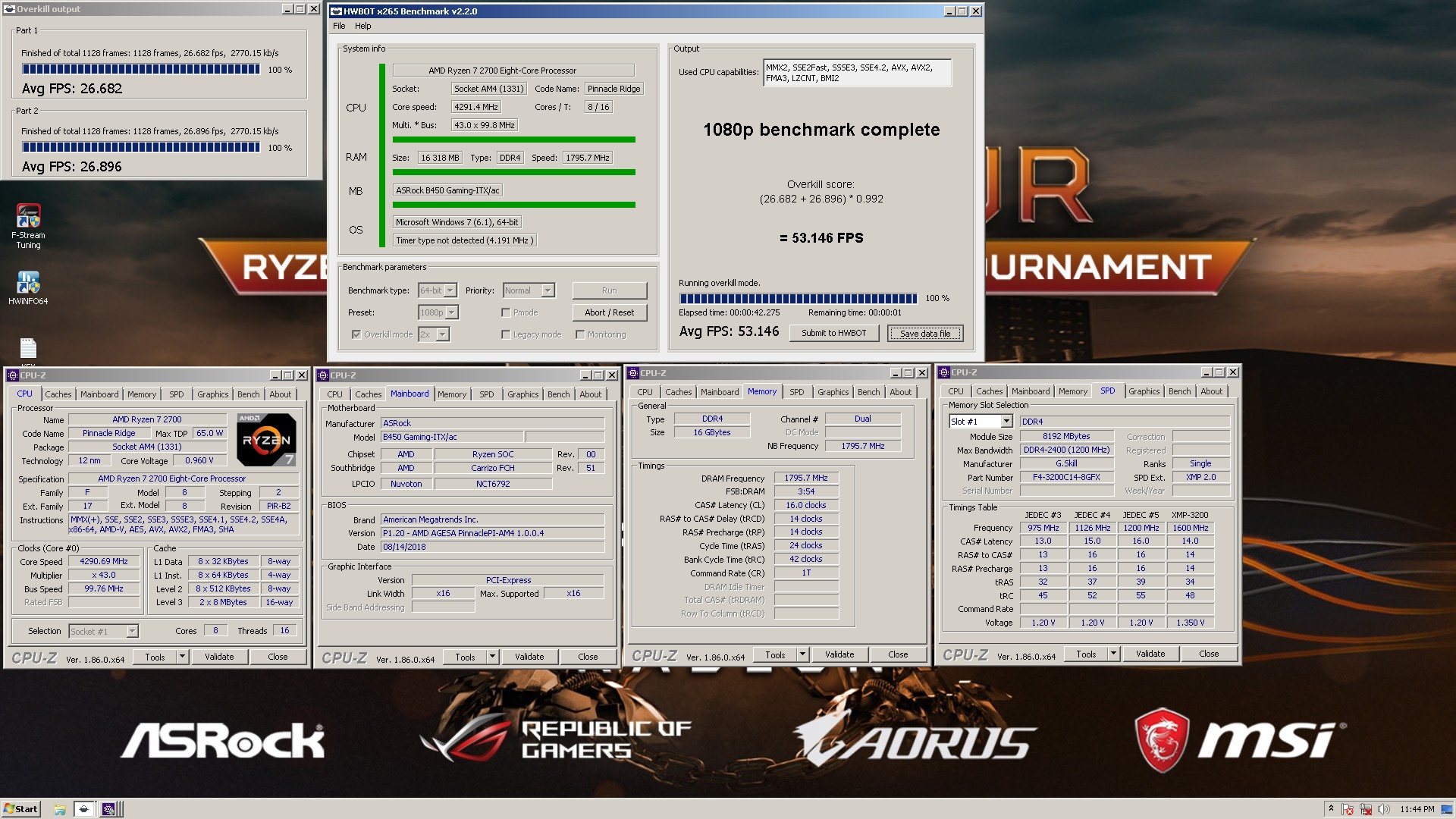Expand Tools arrow in CPU-Z Mainboard window
Viewport: 1456px width, 819px height.
click(492, 657)
